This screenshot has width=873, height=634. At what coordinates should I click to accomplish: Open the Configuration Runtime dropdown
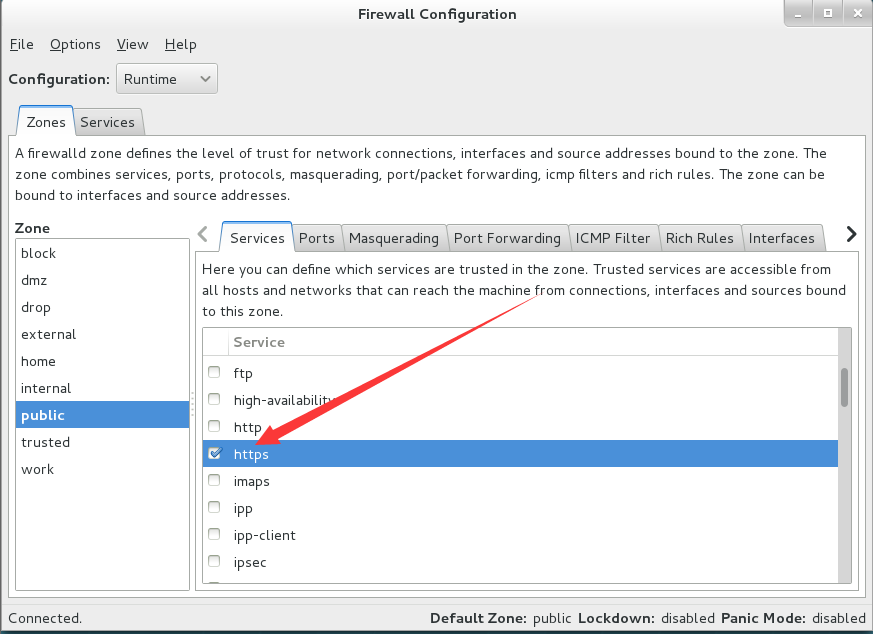(x=167, y=78)
